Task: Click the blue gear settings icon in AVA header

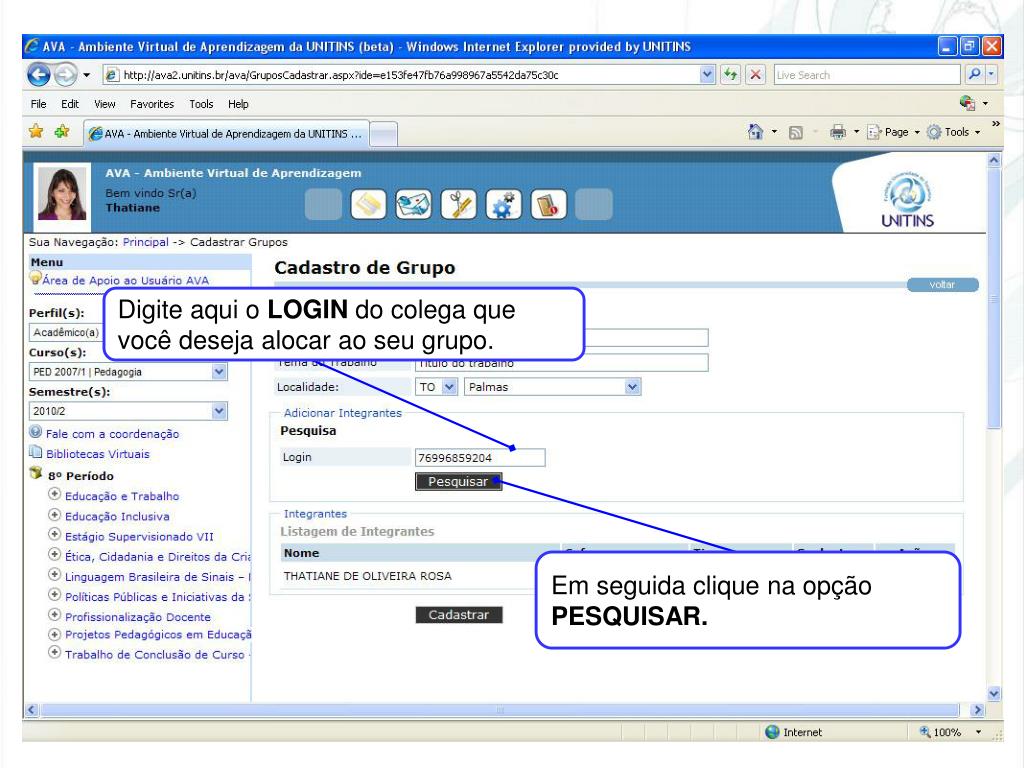Action: click(x=504, y=204)
